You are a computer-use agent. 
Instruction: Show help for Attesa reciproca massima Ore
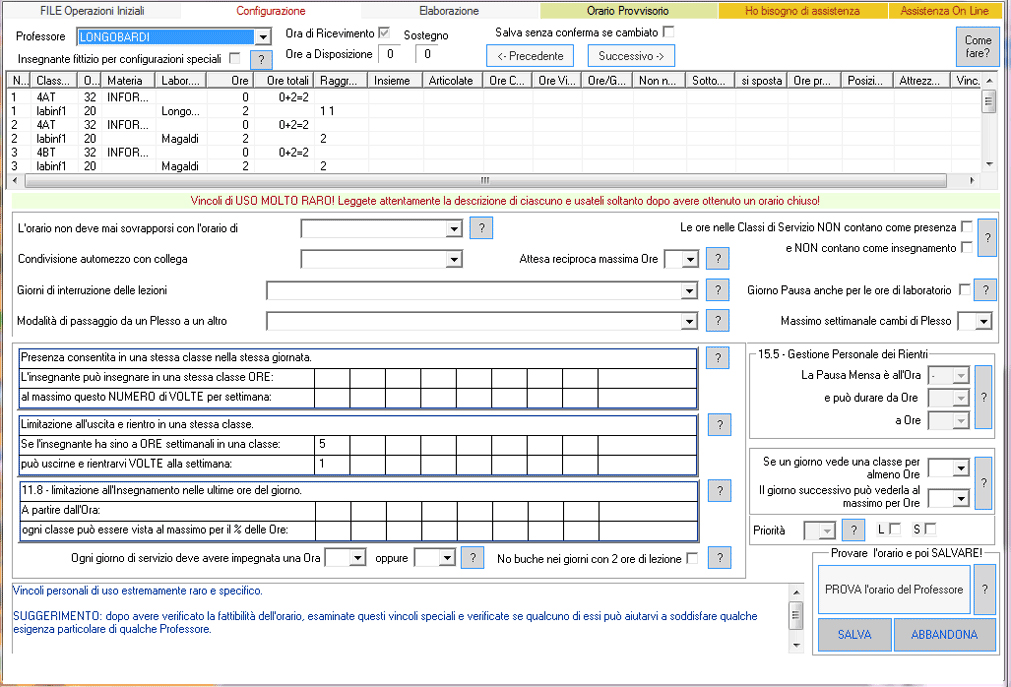click(x=718, y=259)
